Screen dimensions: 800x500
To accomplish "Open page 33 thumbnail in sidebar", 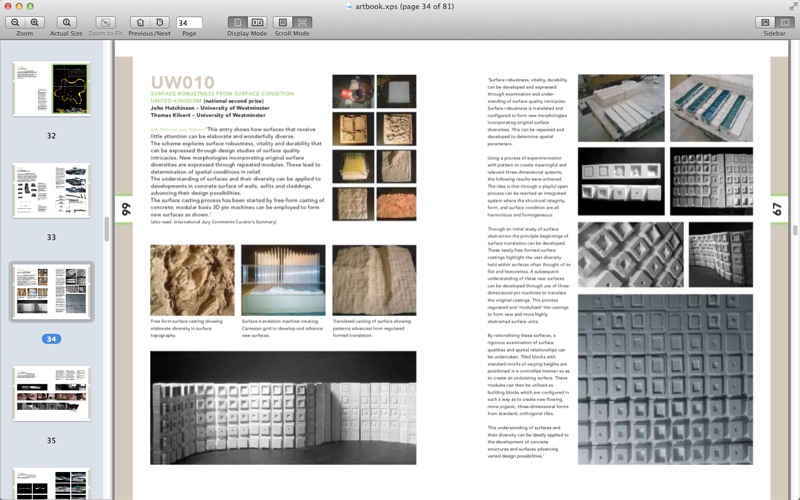I will coord(52,190).
